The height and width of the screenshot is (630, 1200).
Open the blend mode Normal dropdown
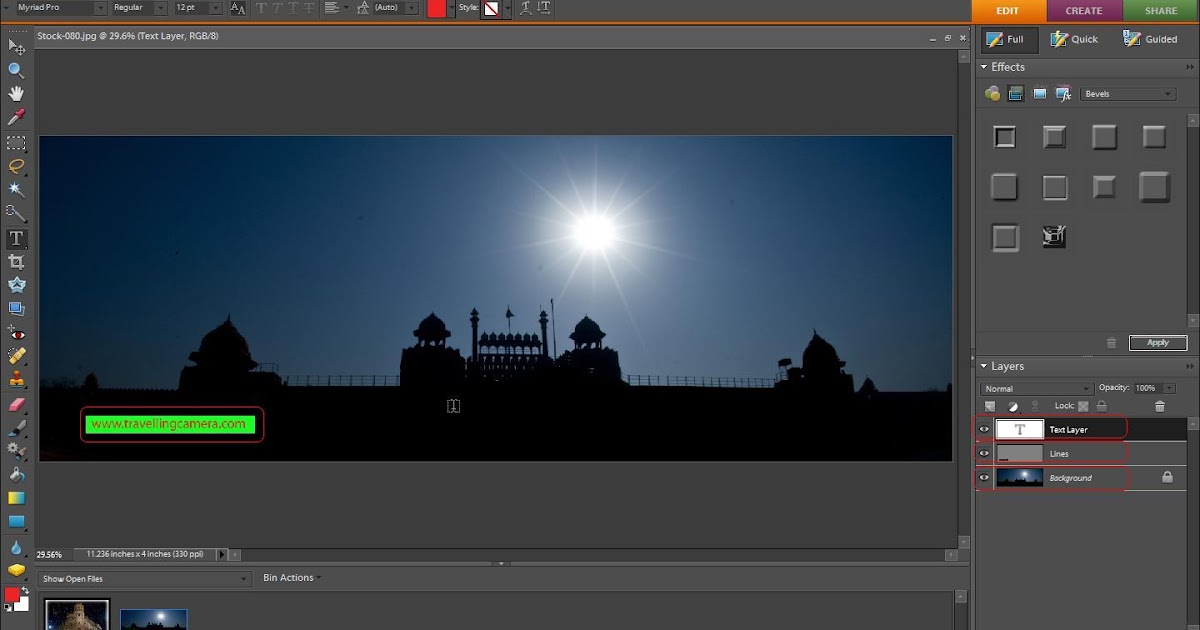click(1037, 388)
